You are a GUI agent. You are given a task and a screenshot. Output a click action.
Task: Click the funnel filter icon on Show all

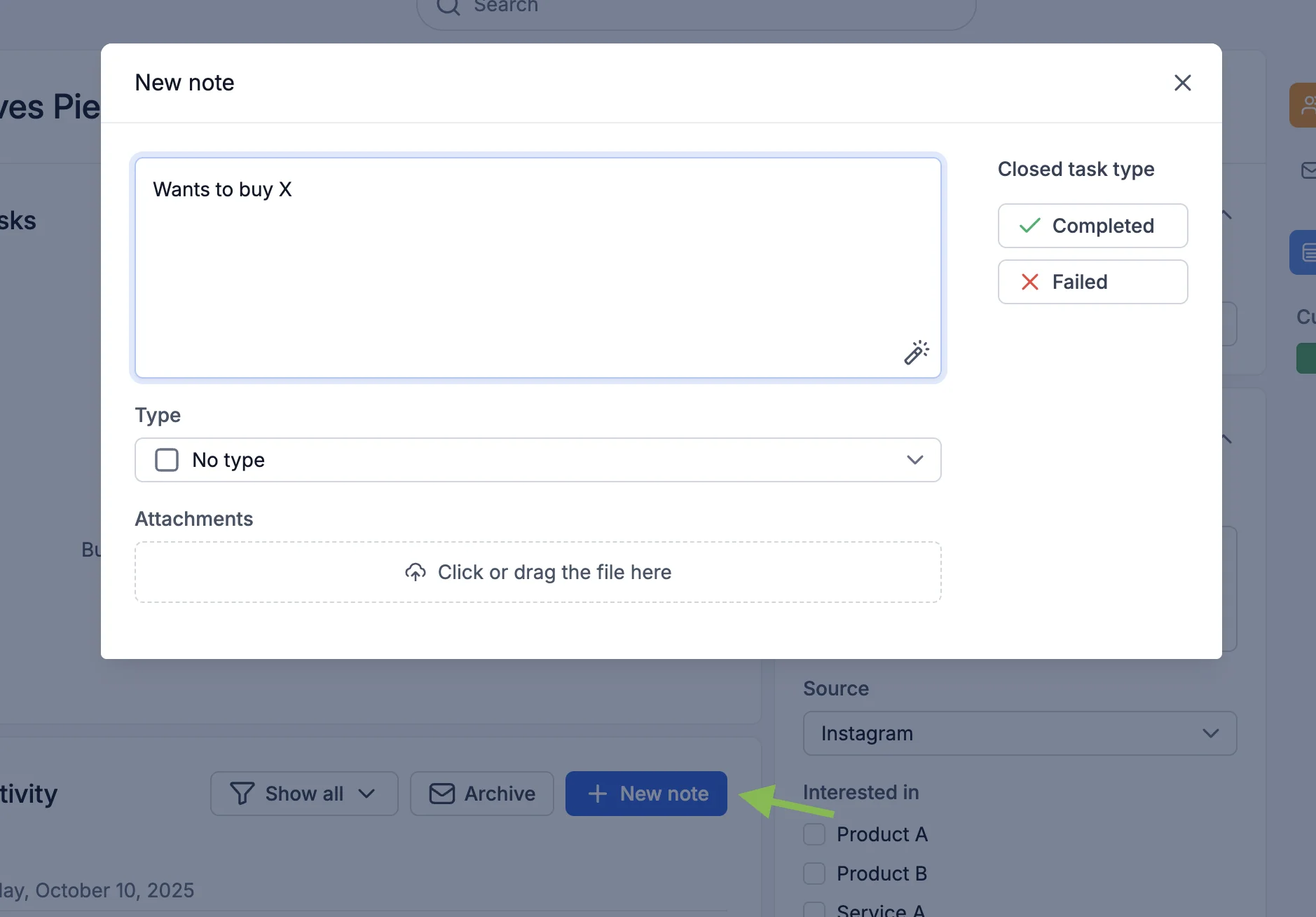(x=242, y=794)
